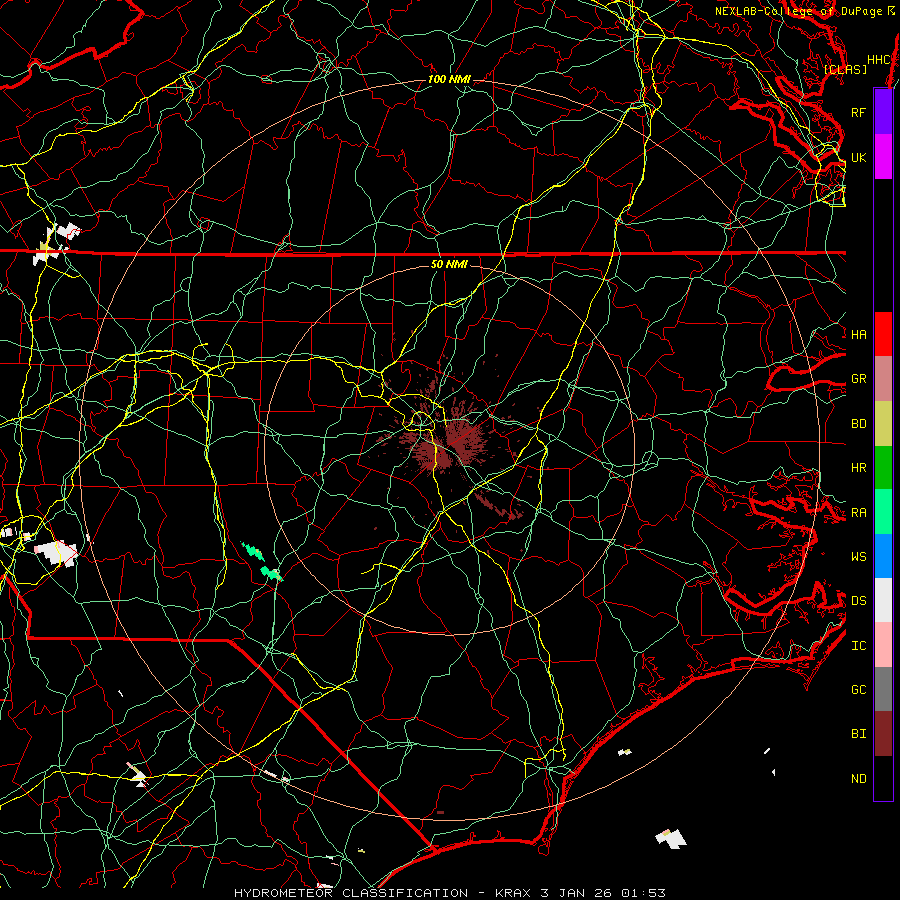Click the GC legend label

point(859,689)
